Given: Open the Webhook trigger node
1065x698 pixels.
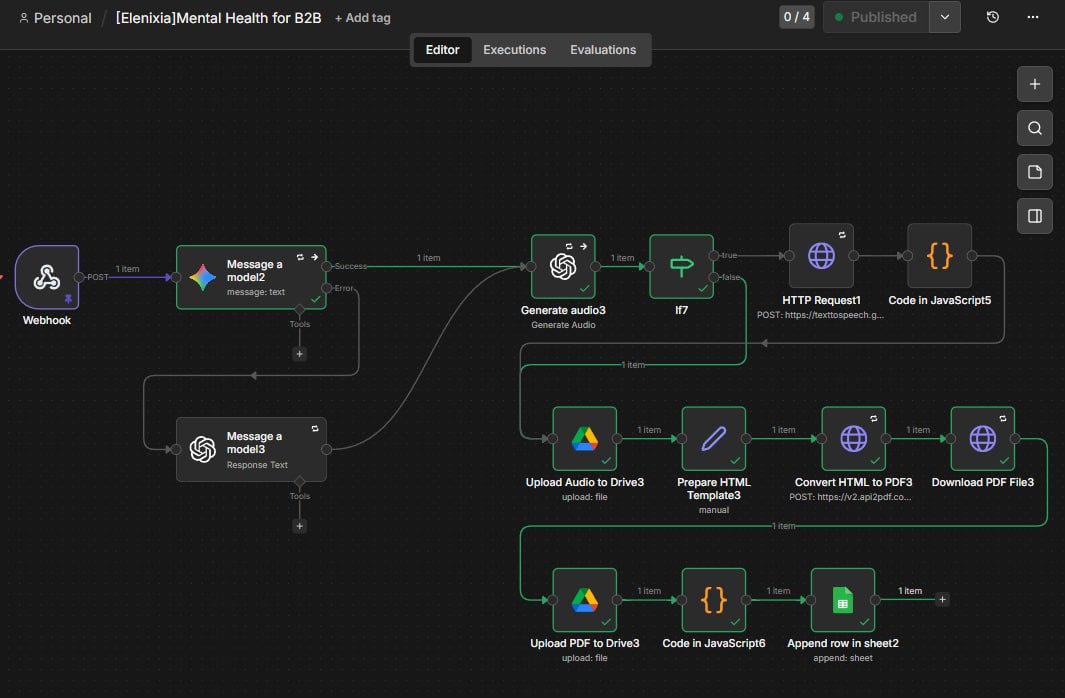Looking at the screenshot, I should (47, 277).
